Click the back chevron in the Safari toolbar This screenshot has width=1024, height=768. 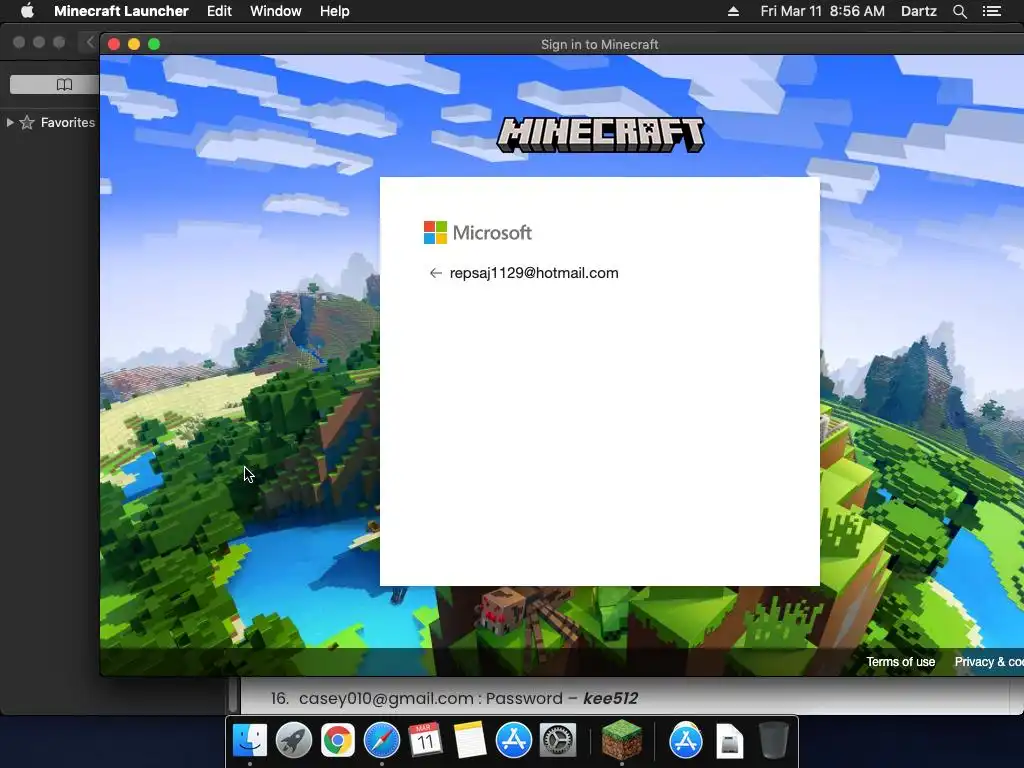[x=90, y=42]
